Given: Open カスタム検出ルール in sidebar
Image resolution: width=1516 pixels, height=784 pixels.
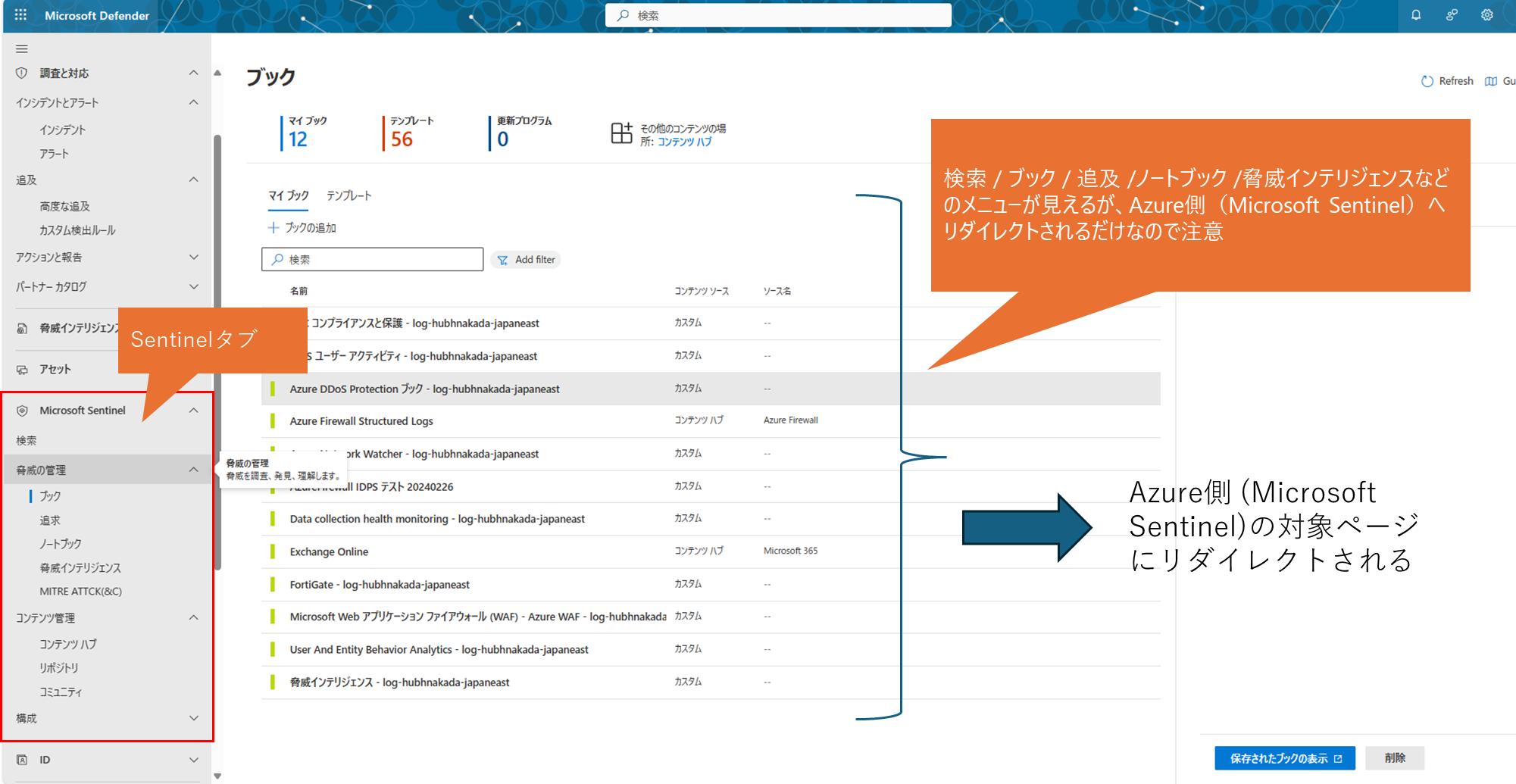Looking at the screenshot, I should point(77,230).
